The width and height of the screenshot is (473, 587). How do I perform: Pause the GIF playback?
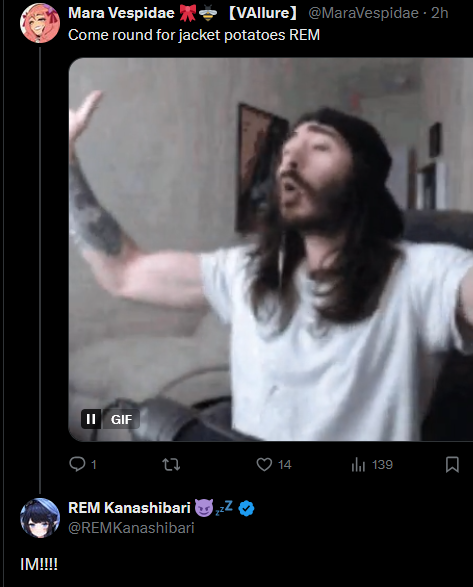tap(91, 419)
